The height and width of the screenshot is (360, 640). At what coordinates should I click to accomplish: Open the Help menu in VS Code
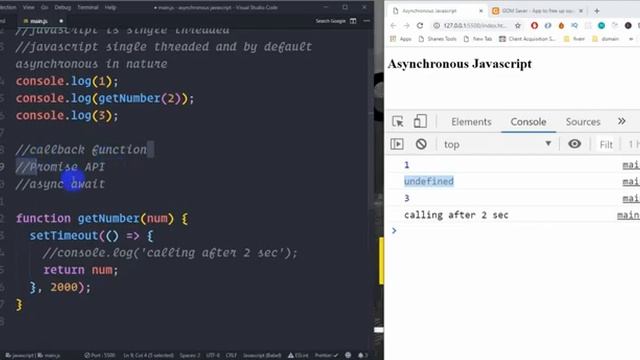(x=110, y=7)
